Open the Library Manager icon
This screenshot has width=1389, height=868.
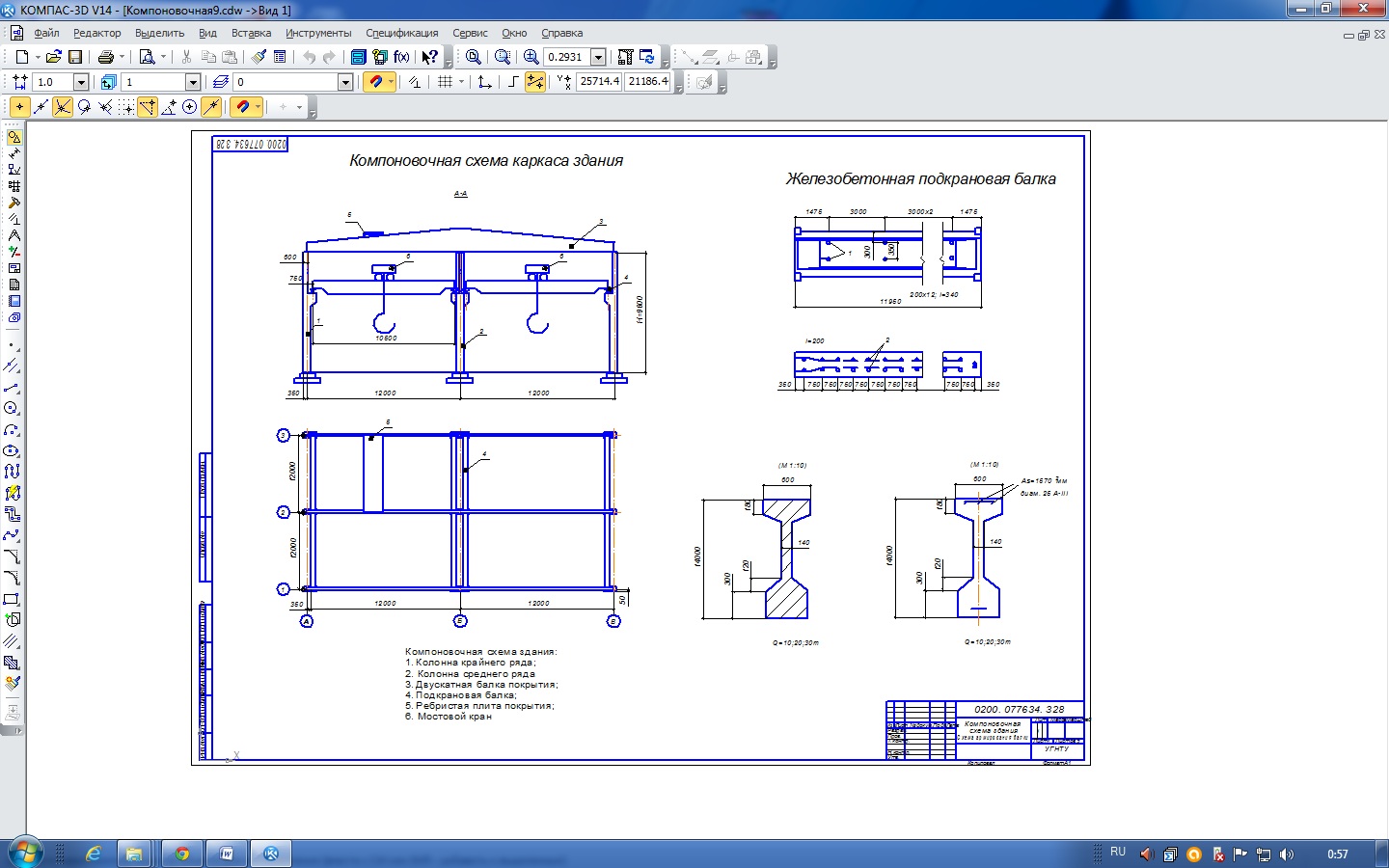click(x=358, y=57)
